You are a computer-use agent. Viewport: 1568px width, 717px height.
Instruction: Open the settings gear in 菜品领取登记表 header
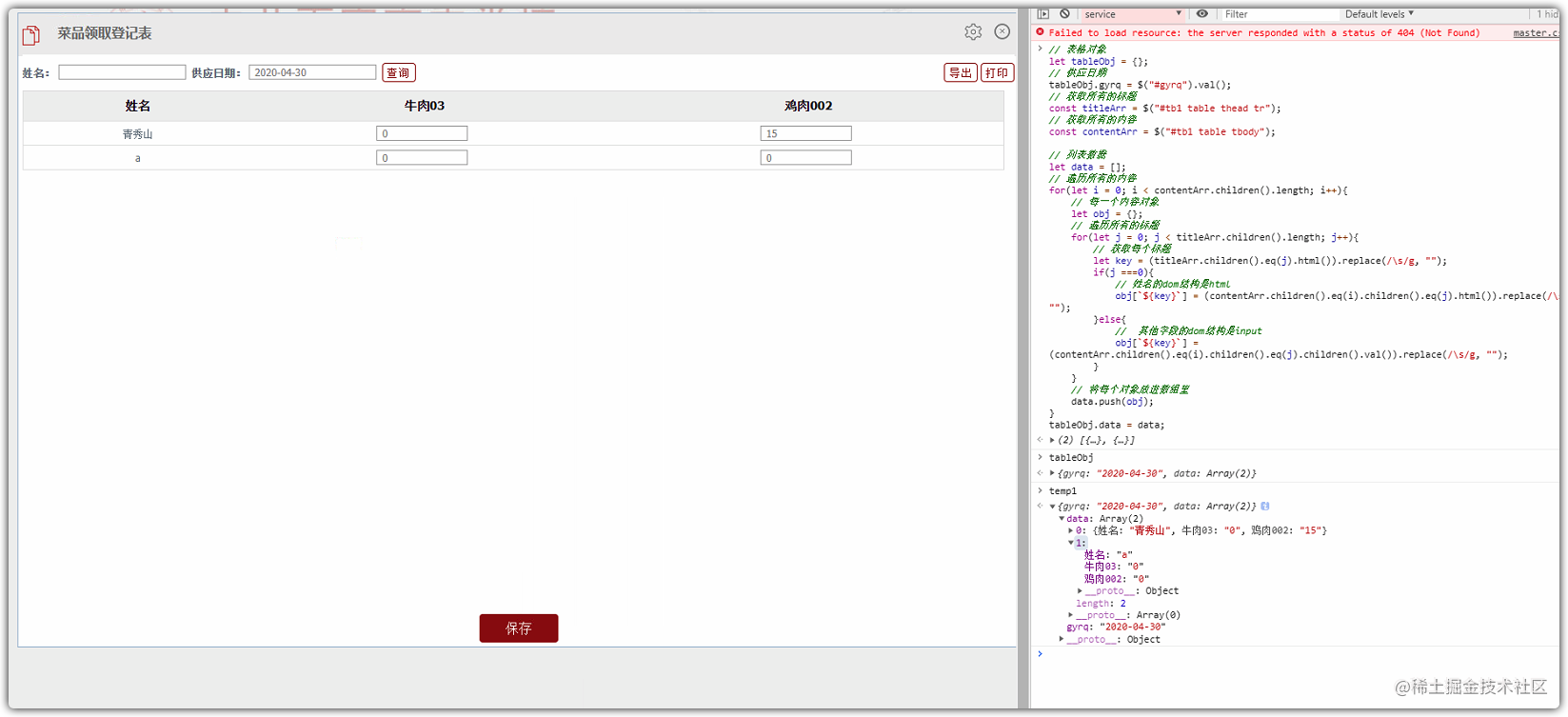(x=973, y=31)
